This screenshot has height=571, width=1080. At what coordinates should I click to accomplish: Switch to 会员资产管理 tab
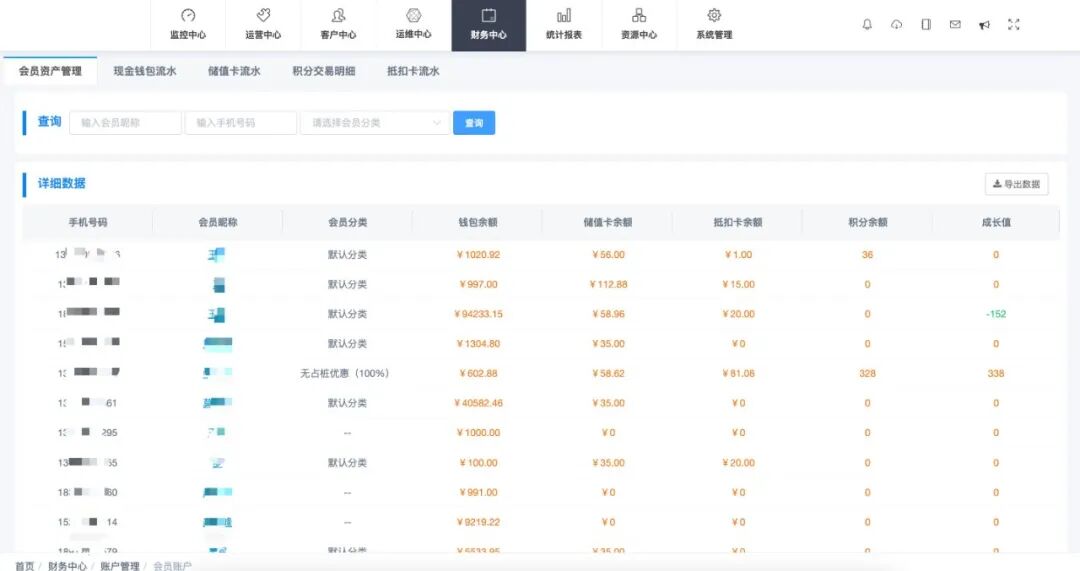(x=50, y=71)
